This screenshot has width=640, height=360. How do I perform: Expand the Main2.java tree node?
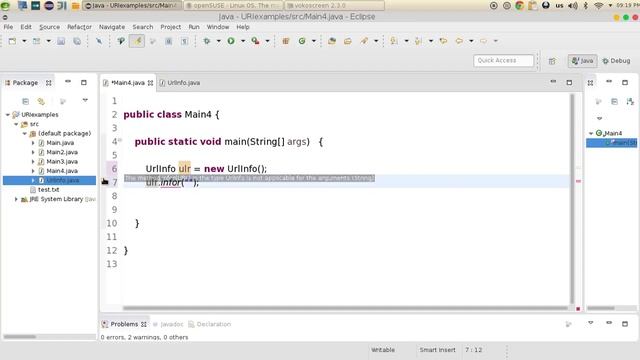[33, 152]
